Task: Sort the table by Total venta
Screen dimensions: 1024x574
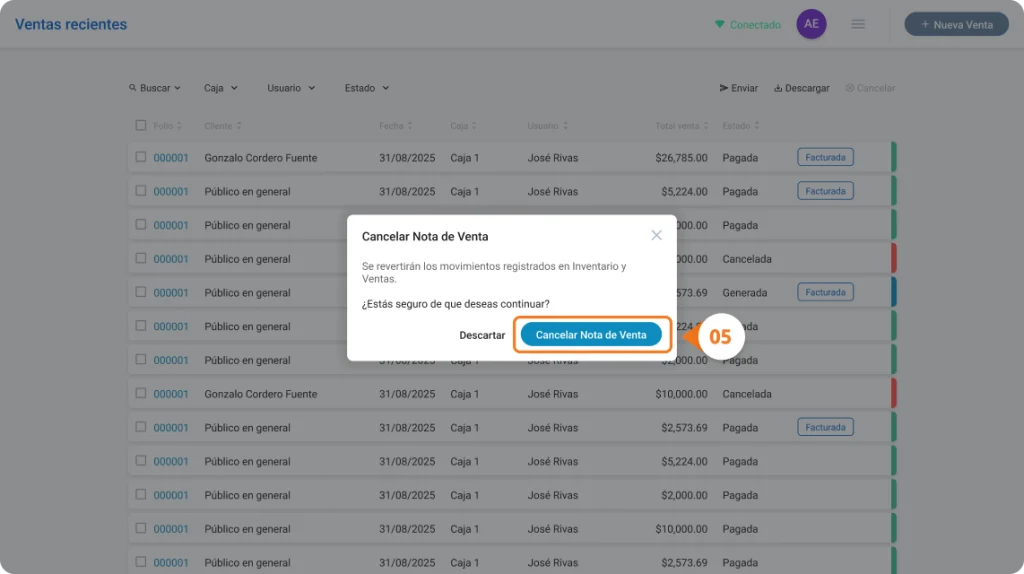Action: coord(682,125)
